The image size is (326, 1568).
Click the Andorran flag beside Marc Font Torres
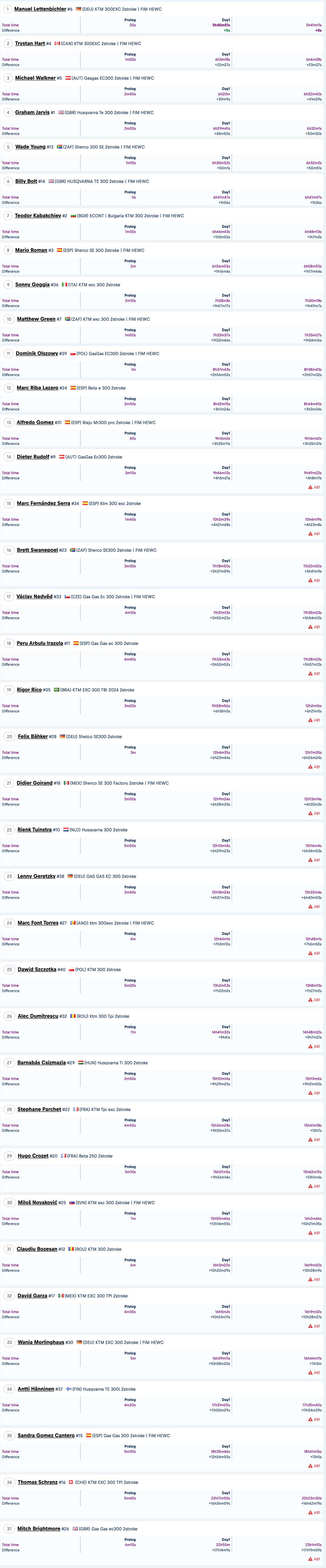(x=72, y=923)
